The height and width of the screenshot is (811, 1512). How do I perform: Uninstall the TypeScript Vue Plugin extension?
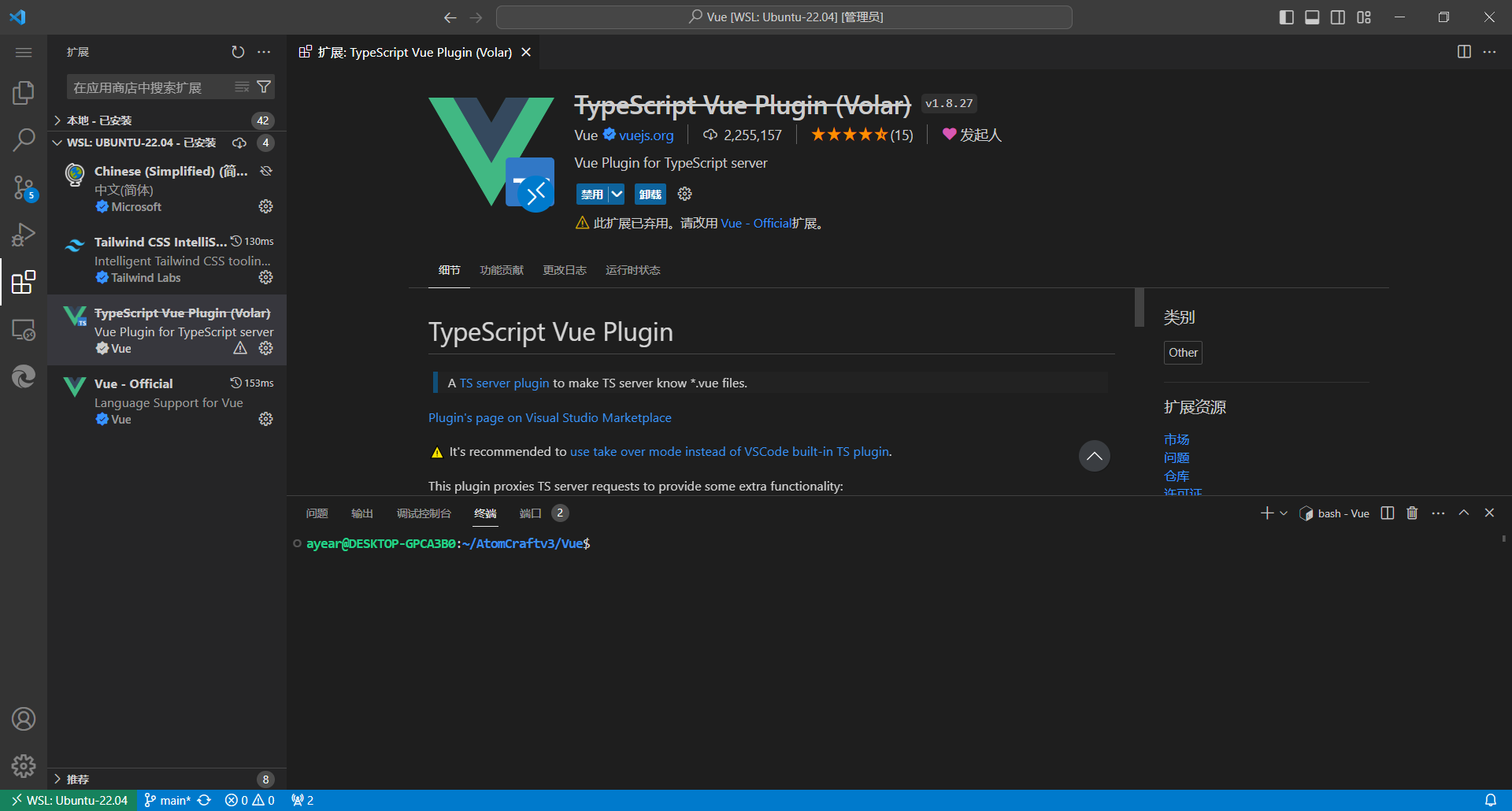pyautogui.click(x=650, y=194)
